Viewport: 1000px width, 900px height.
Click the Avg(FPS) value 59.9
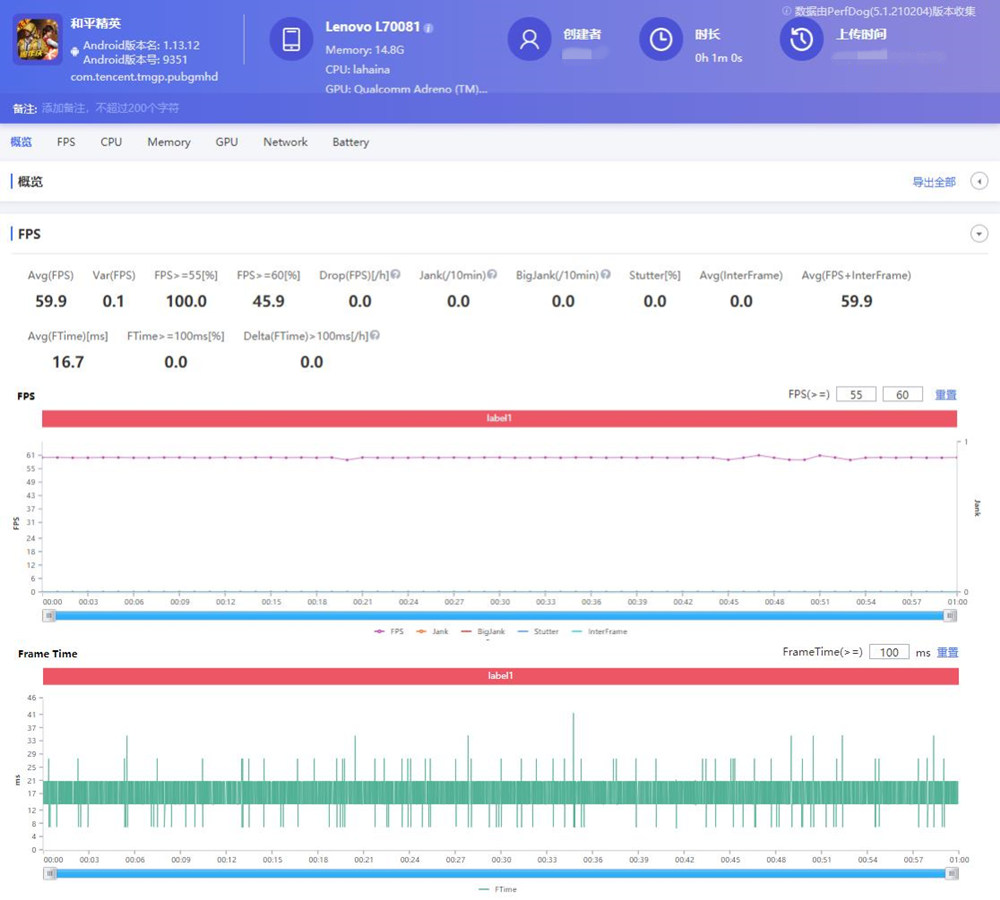(51, 301)
